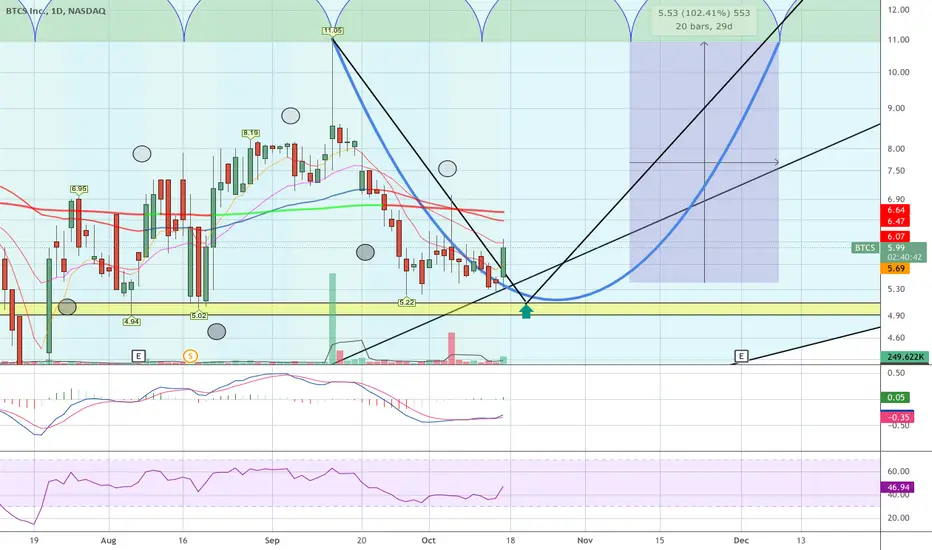Select the ellipse near the 9.00 level

point(291,115)
